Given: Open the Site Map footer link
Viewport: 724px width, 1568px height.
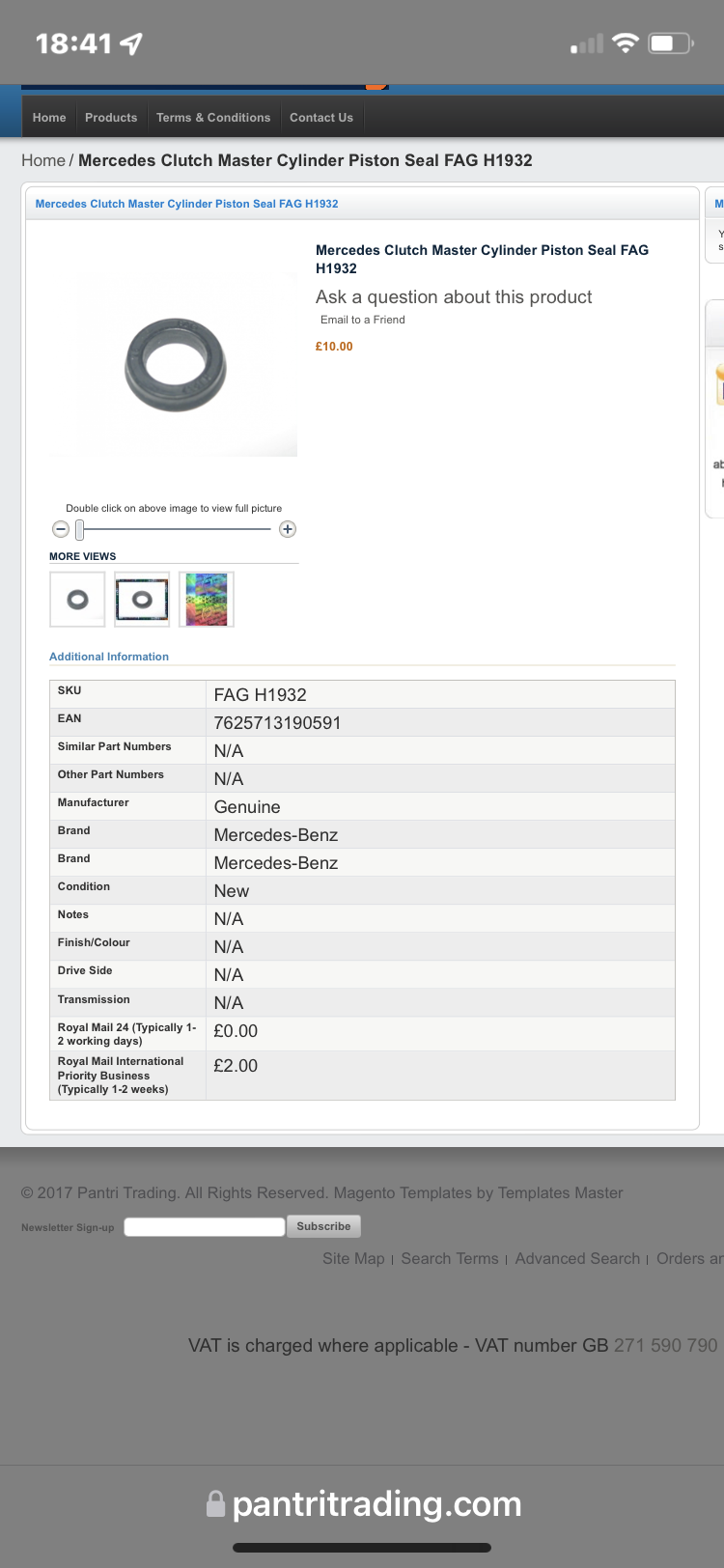Looking at the screenshot, I should 353,1259.
